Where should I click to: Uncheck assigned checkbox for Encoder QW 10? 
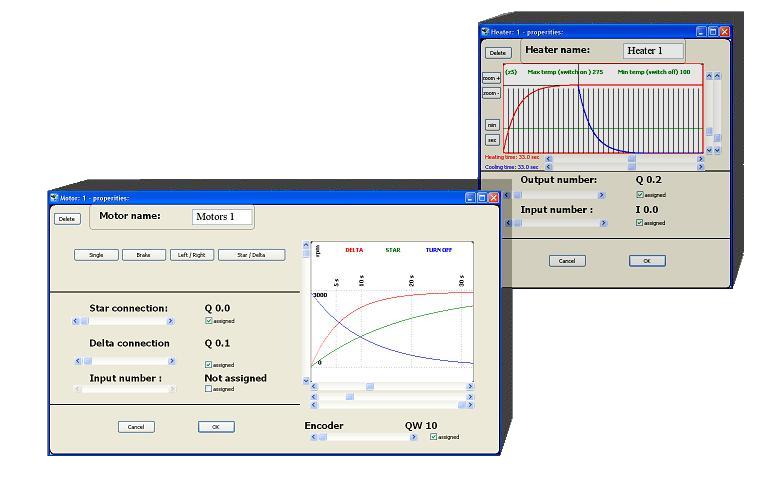[433, 437]
